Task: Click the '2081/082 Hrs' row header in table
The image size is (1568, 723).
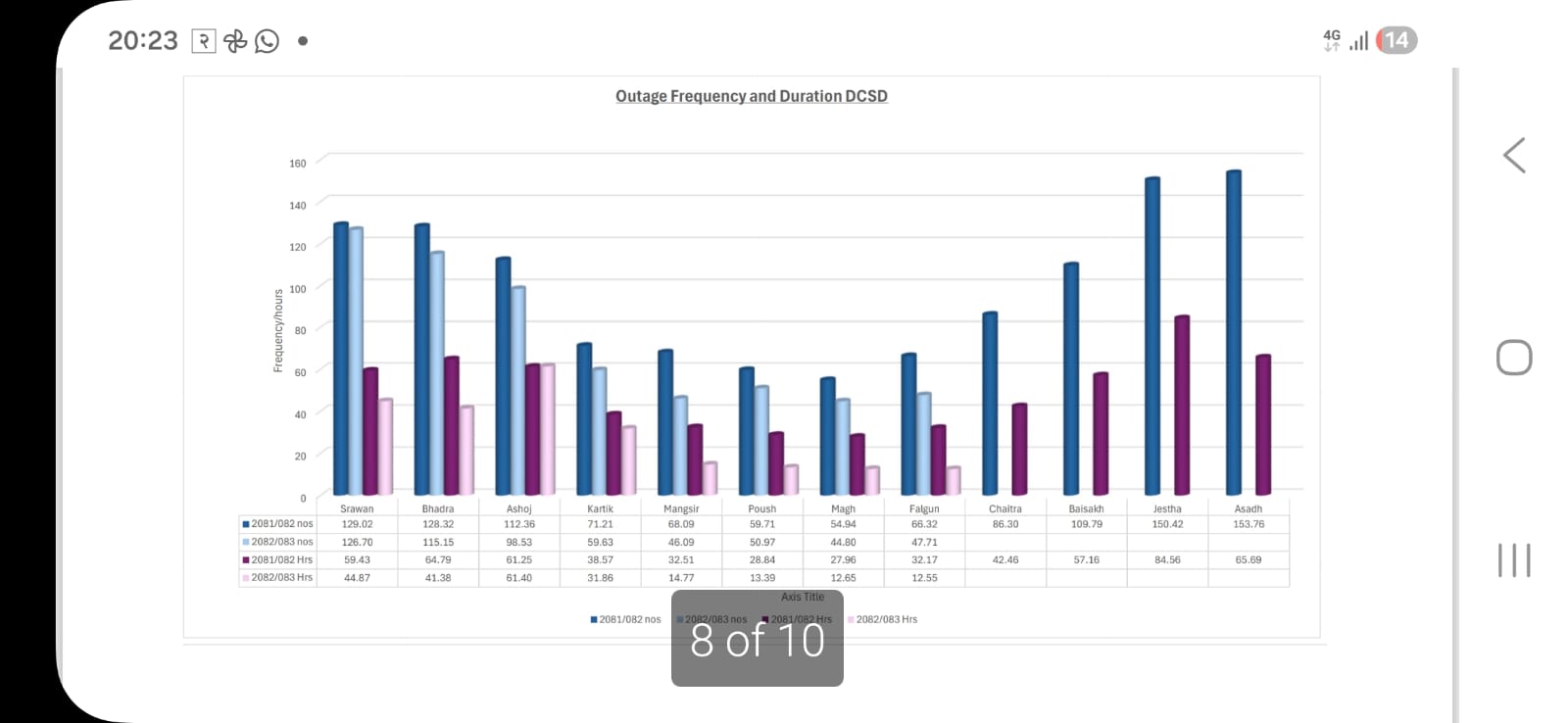Action: (281, 559)
